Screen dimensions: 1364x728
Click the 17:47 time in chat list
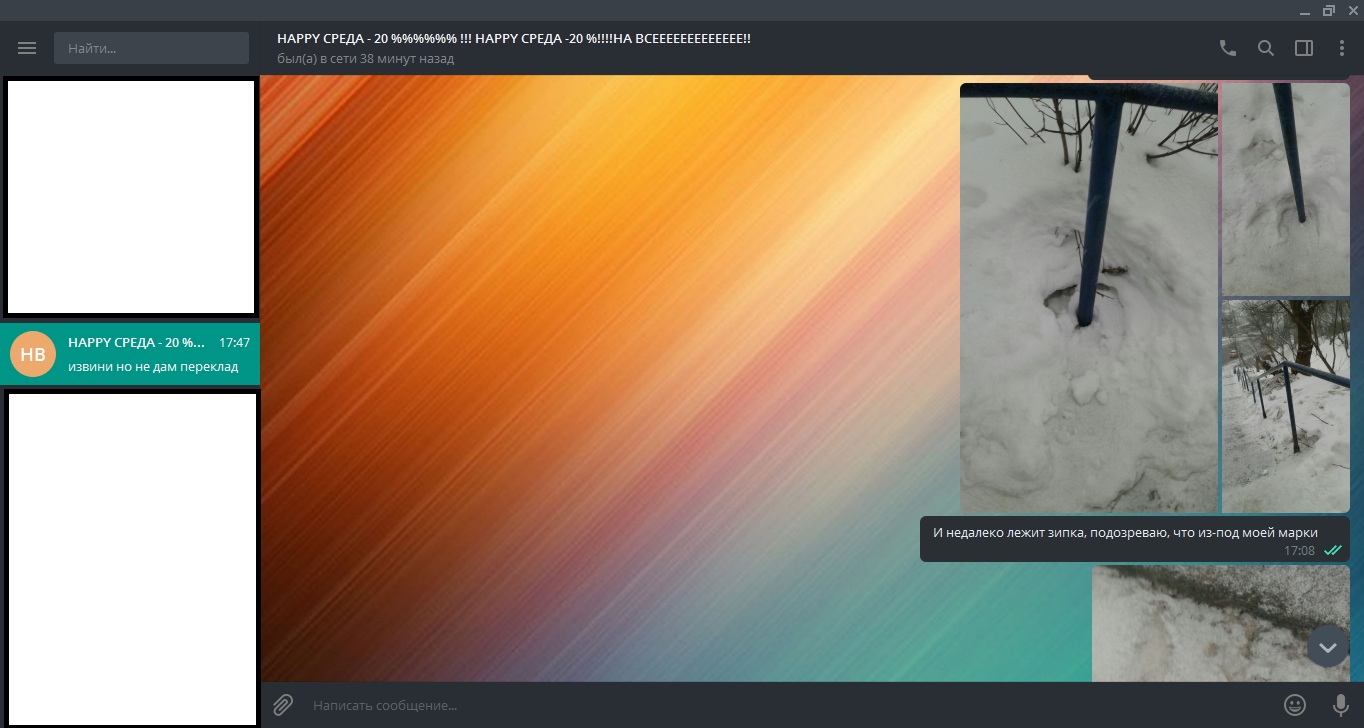click(234, 342)
